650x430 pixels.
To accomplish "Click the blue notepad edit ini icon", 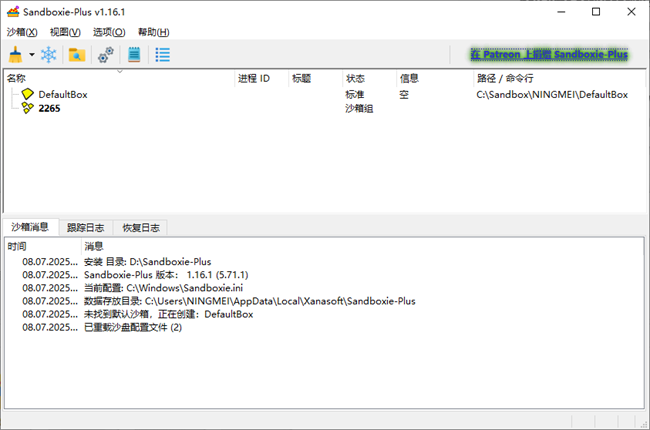I will pyautogui.click(x=134, y=55).
